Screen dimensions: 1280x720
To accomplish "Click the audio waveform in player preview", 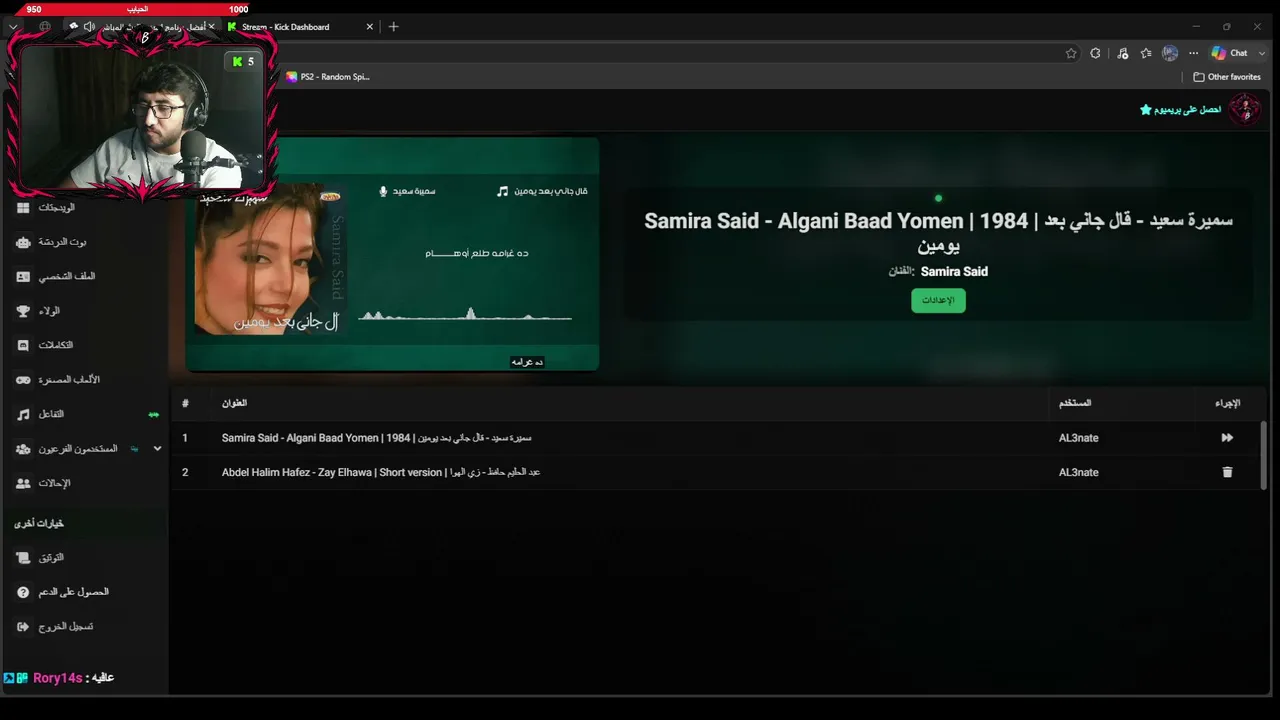I will [465, 315].
